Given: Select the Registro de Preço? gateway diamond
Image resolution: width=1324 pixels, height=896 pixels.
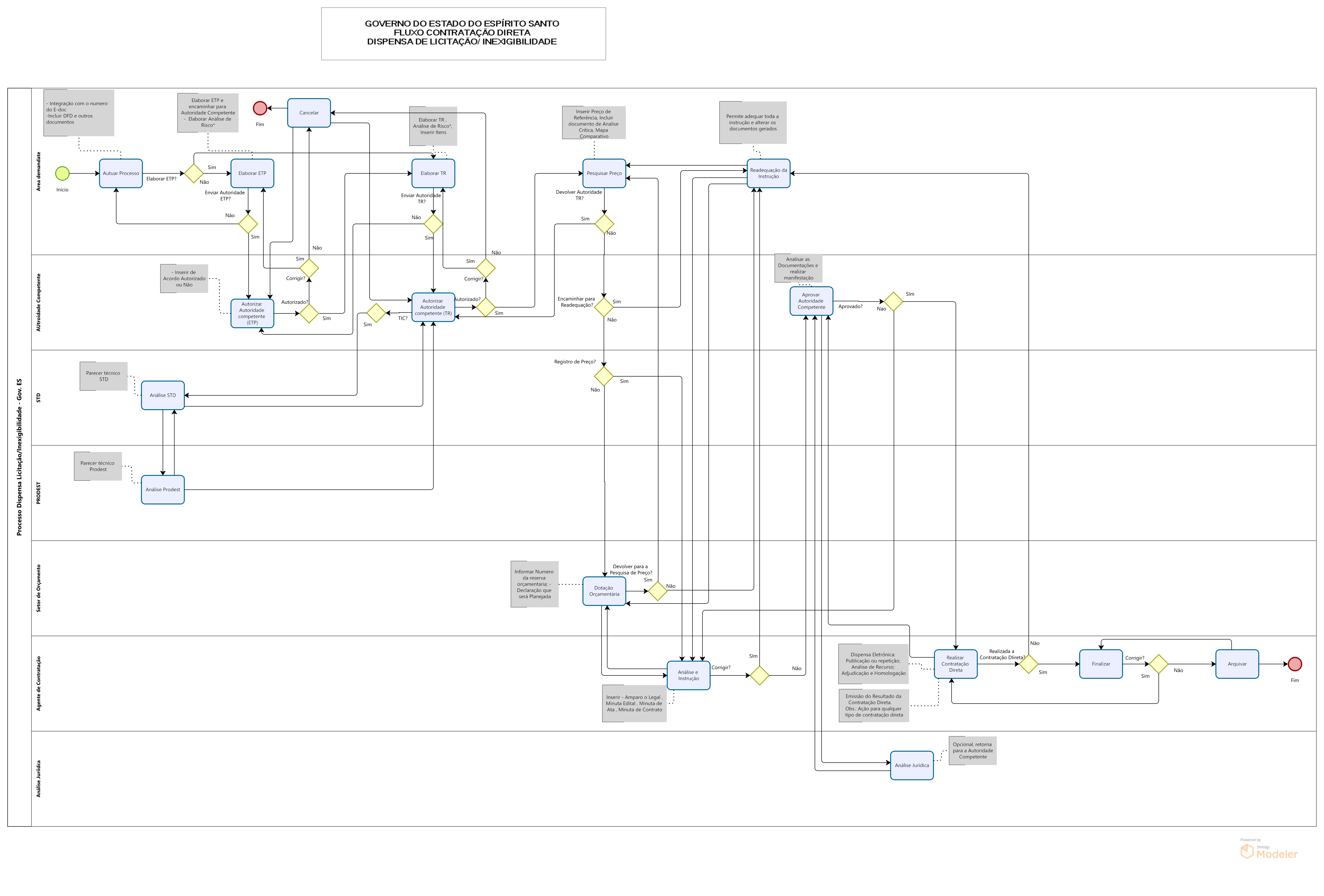Looking at the screenshot, I should tap(604, 376).
